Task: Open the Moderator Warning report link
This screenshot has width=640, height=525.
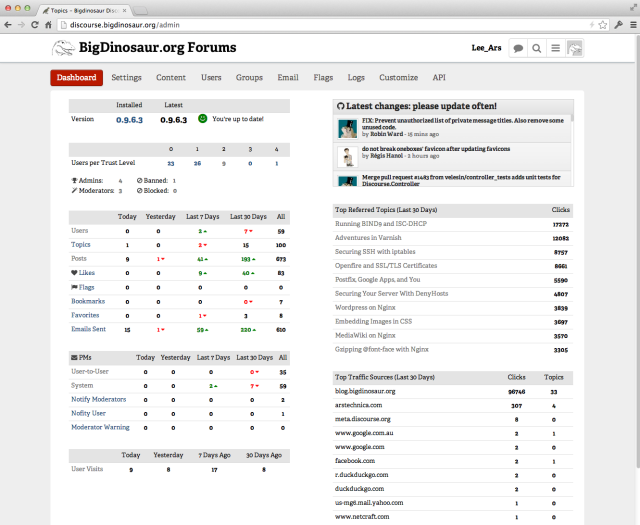Action: click(100, 427)
